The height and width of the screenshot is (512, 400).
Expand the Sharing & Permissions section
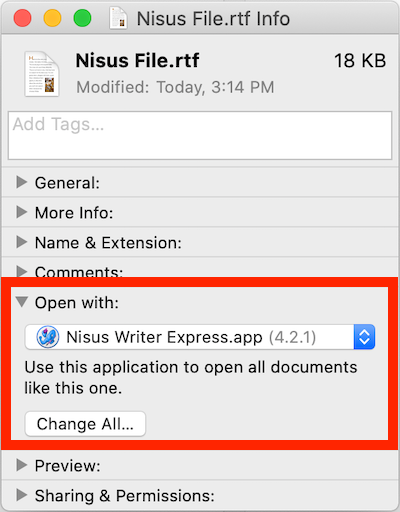pos(22,495)
